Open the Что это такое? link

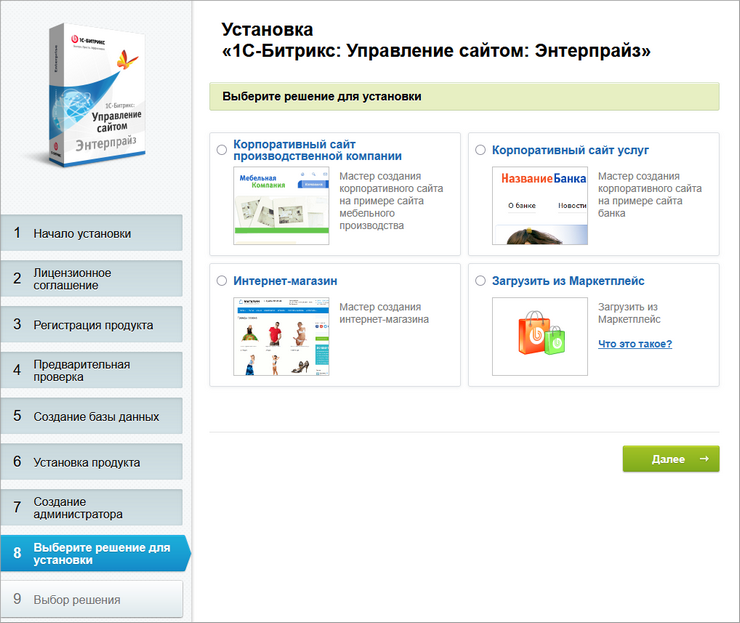tap(635, 344)
